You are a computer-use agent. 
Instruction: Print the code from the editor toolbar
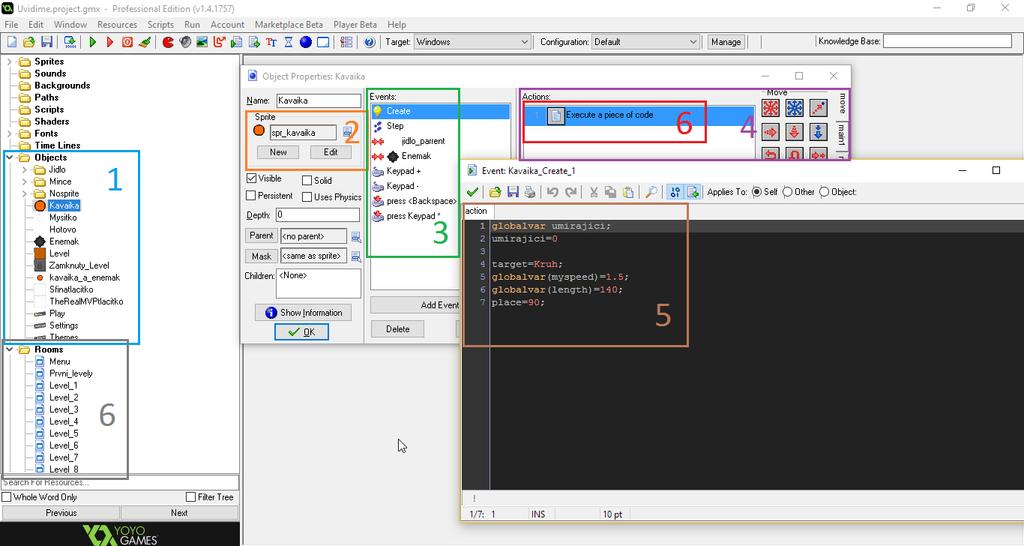pyautogui.click(x=530, y=192)
